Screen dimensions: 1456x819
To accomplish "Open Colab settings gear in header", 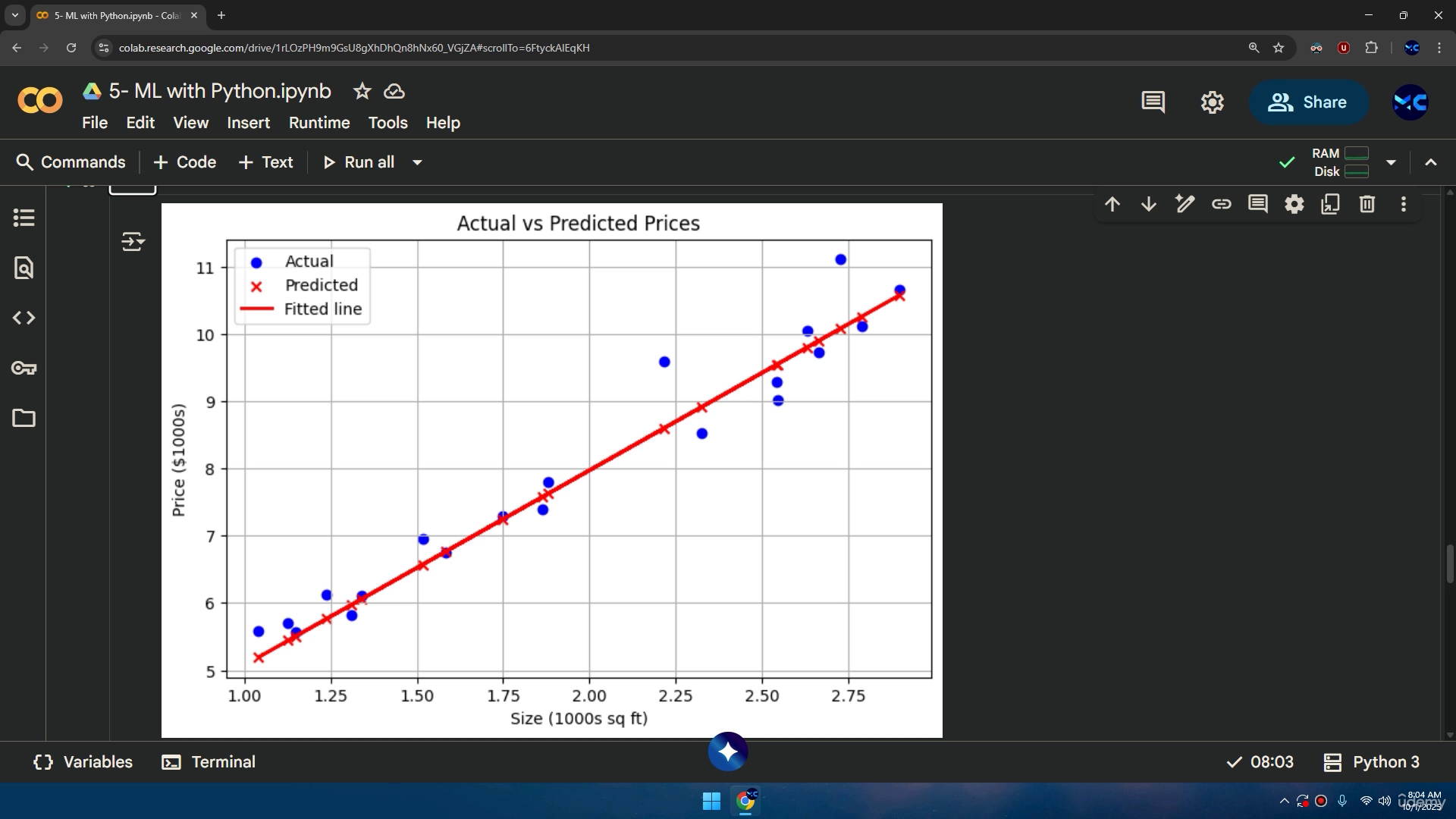I will point(1213,102).
